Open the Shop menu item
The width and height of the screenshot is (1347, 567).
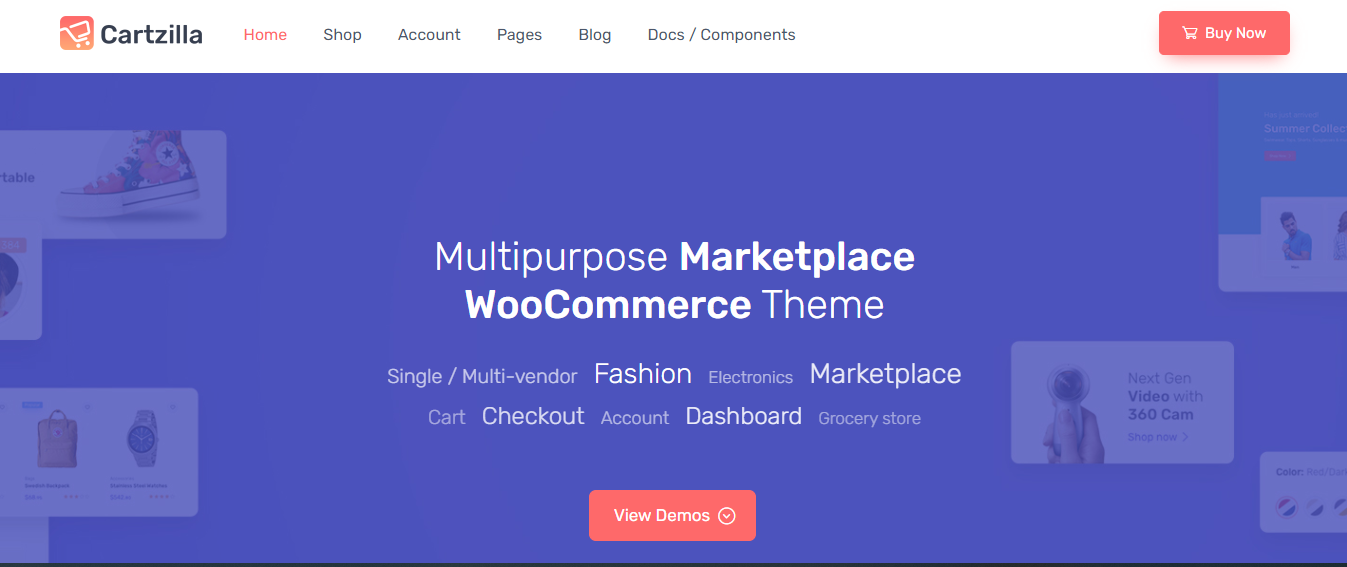tap(342, 34)
